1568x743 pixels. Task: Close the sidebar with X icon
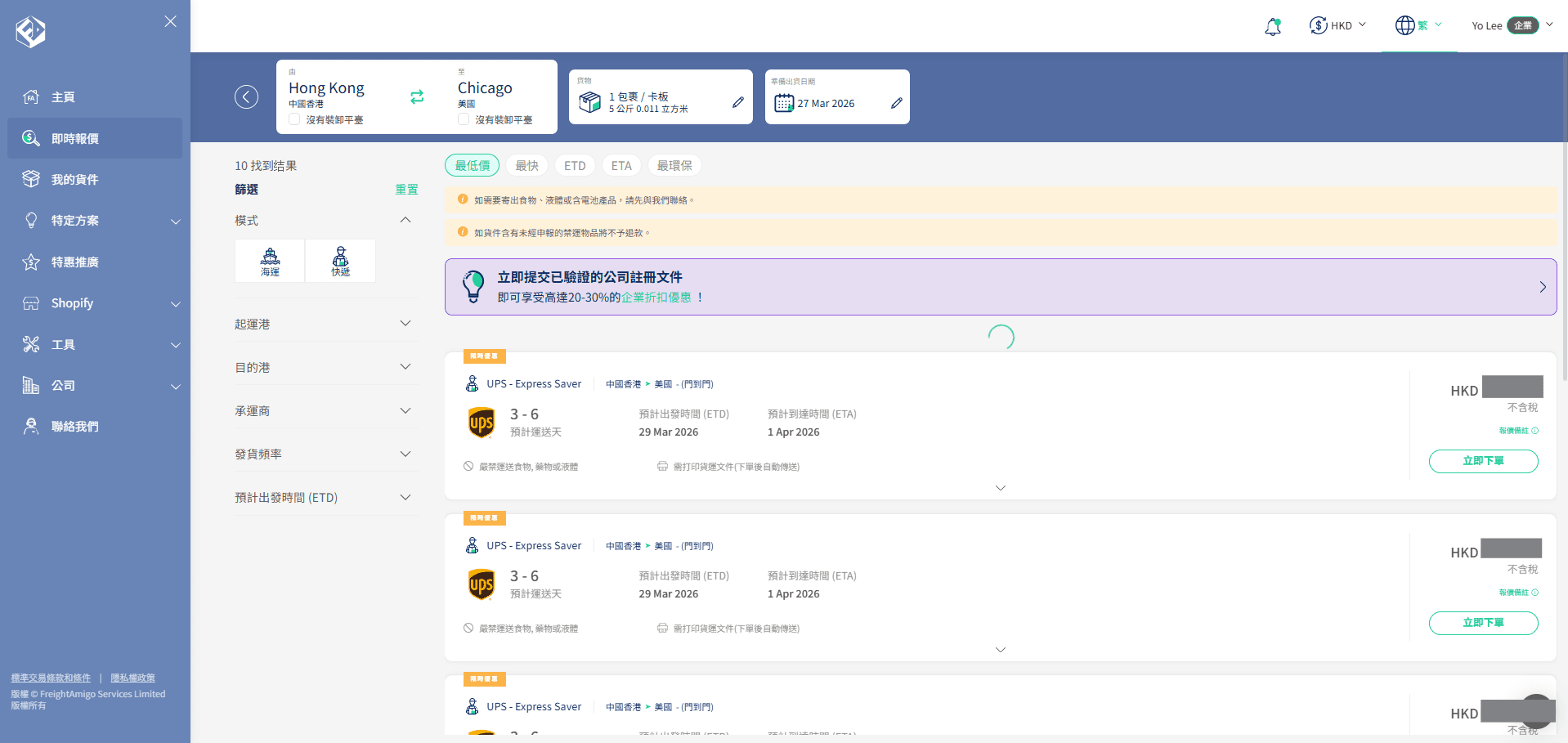click(x=170, y=21)
